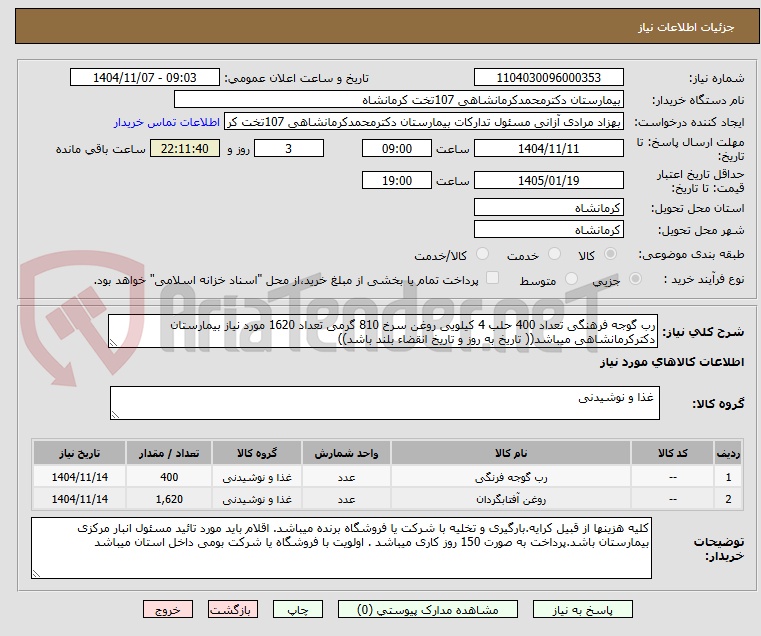The width and height of the screenshot is (761, 636).
Task: Click the استان محل تحویل field
Action: (548, 208)
